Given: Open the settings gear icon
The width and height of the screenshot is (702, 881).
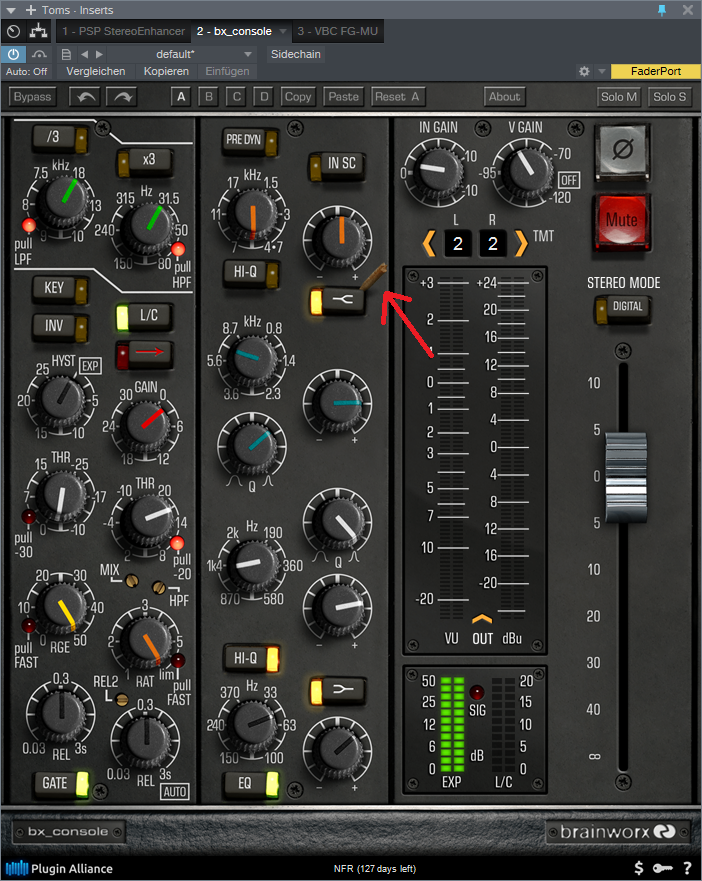Looking at the screenshot, I should pyautogui.click(x=584, y=71).
